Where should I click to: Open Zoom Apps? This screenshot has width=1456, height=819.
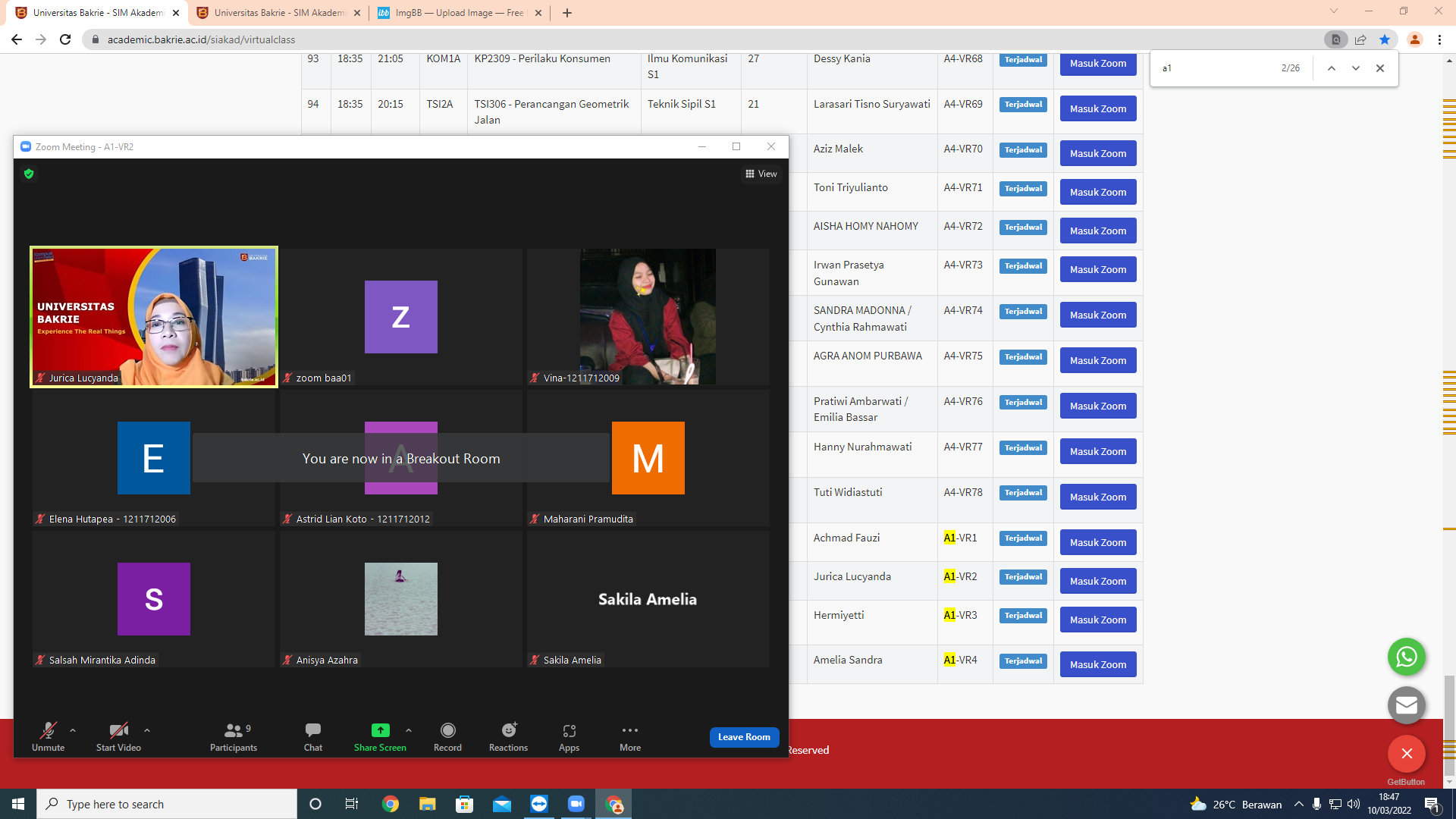[x=569, y=736]
